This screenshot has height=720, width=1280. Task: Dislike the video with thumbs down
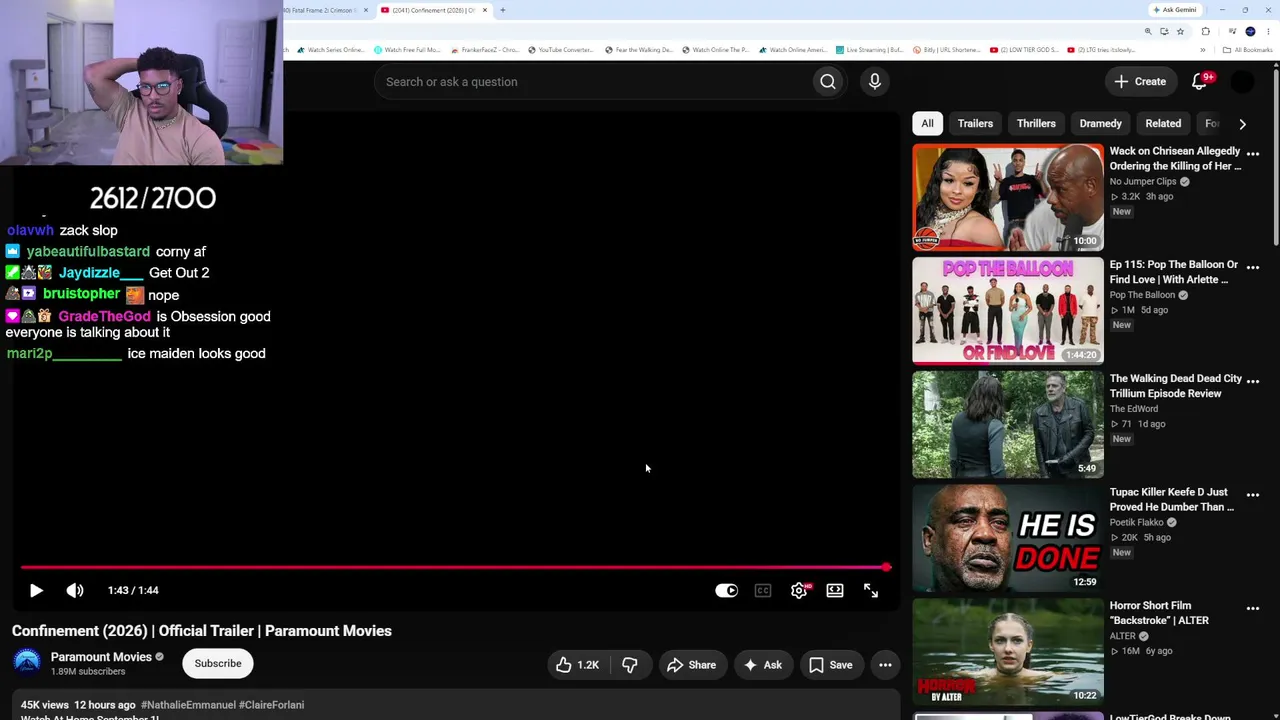[630, 665]
